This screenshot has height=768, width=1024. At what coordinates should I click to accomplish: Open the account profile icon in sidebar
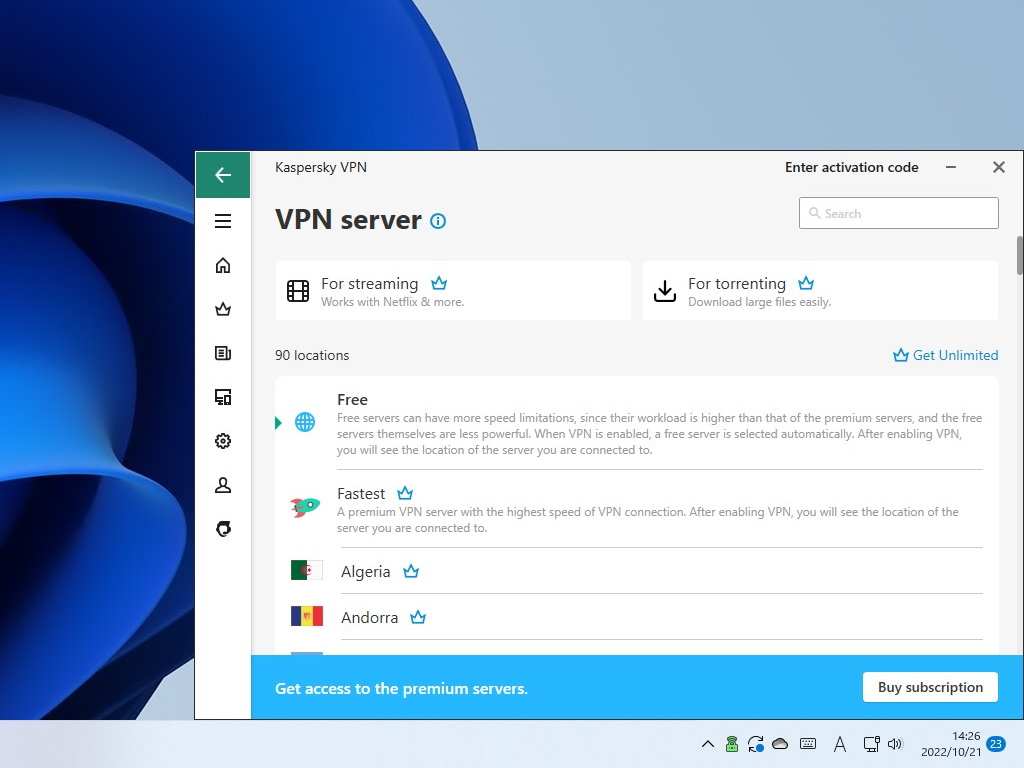[x=223, y=485]
